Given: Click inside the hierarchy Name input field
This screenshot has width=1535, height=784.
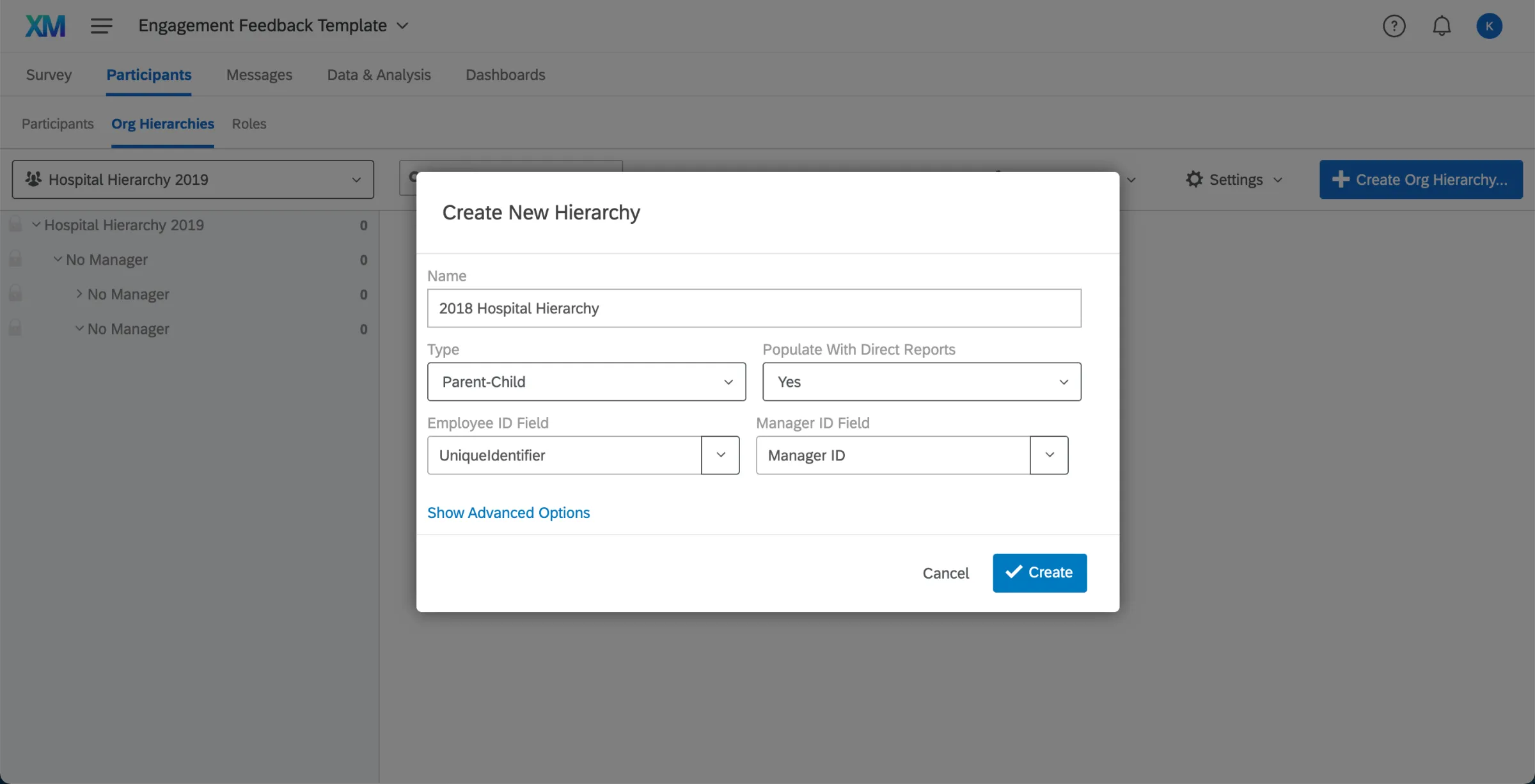Looking at the screenshot, I should pyautogui.click(x=753, y=308).
